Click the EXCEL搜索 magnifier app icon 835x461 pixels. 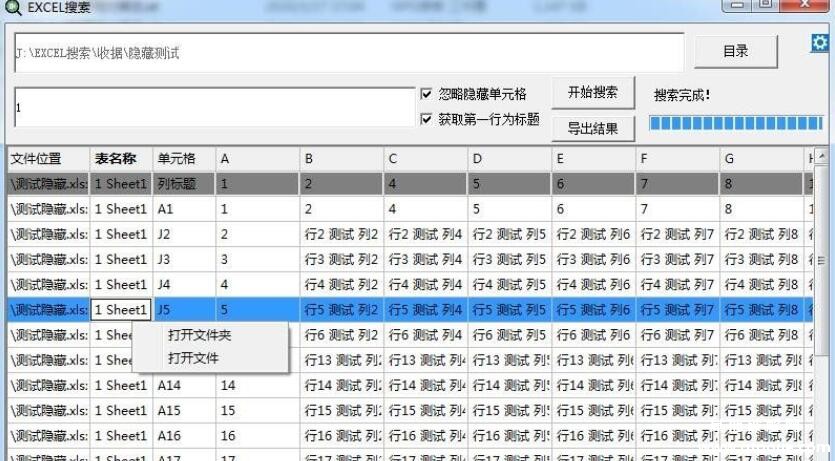pos(13,7)
